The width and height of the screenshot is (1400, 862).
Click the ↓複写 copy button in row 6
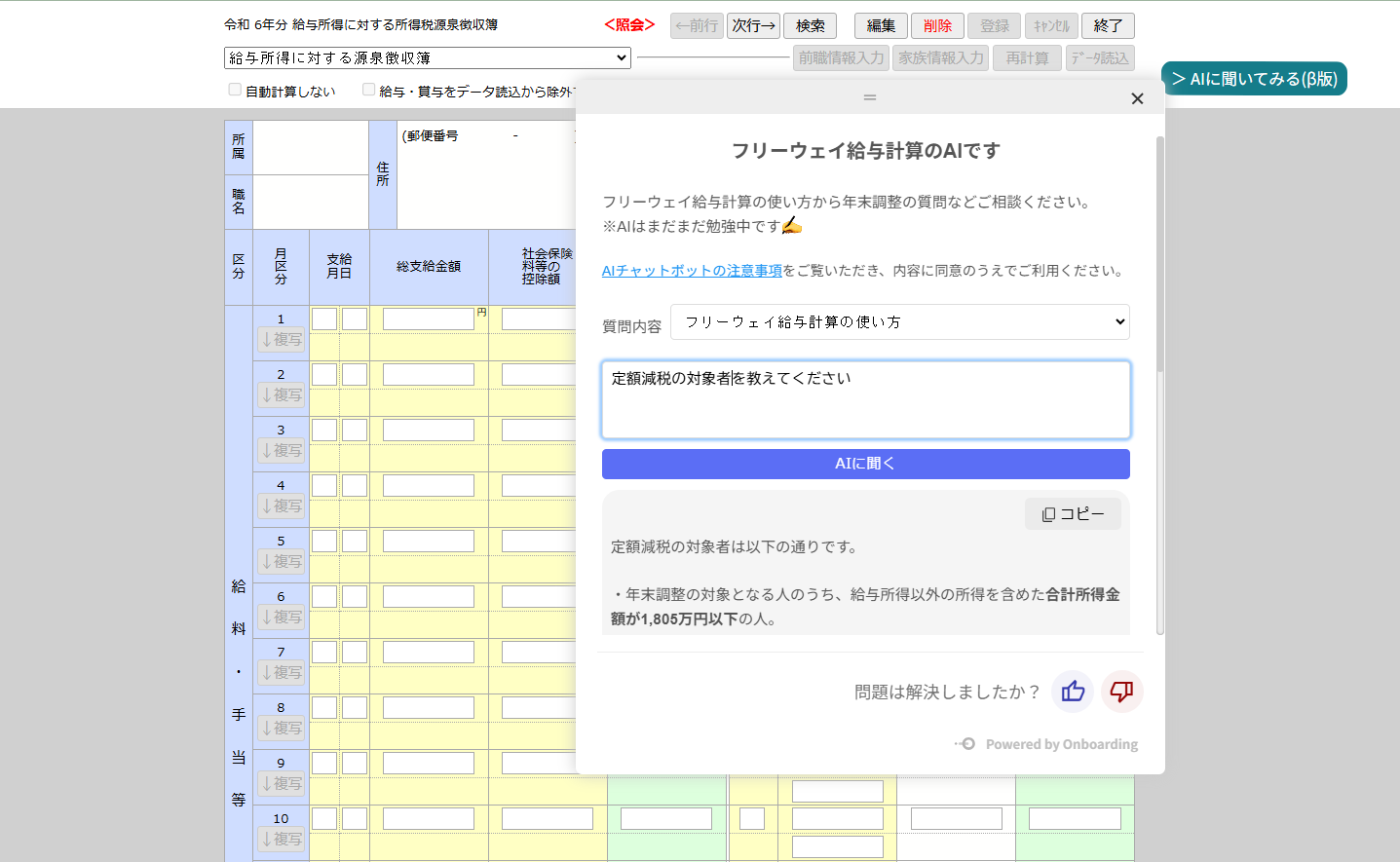282,618
